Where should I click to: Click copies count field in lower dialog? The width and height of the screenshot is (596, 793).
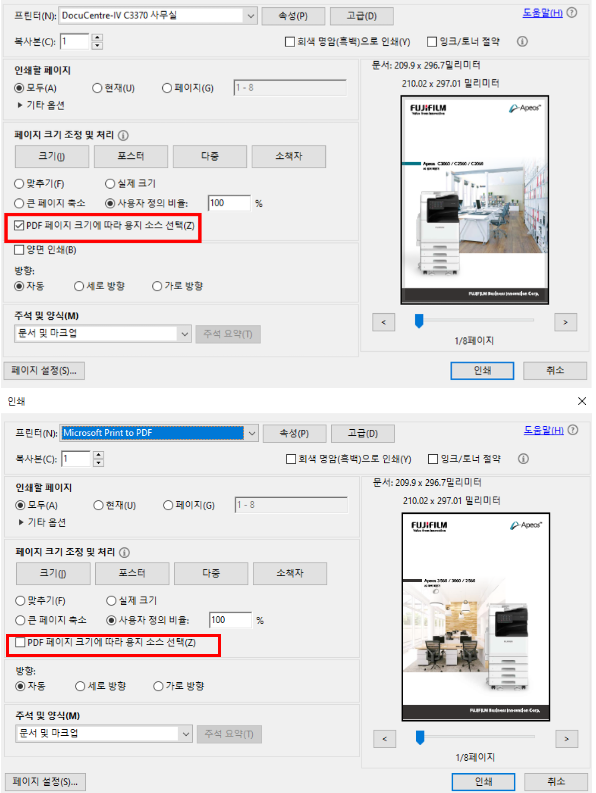(x=75, y=459)
